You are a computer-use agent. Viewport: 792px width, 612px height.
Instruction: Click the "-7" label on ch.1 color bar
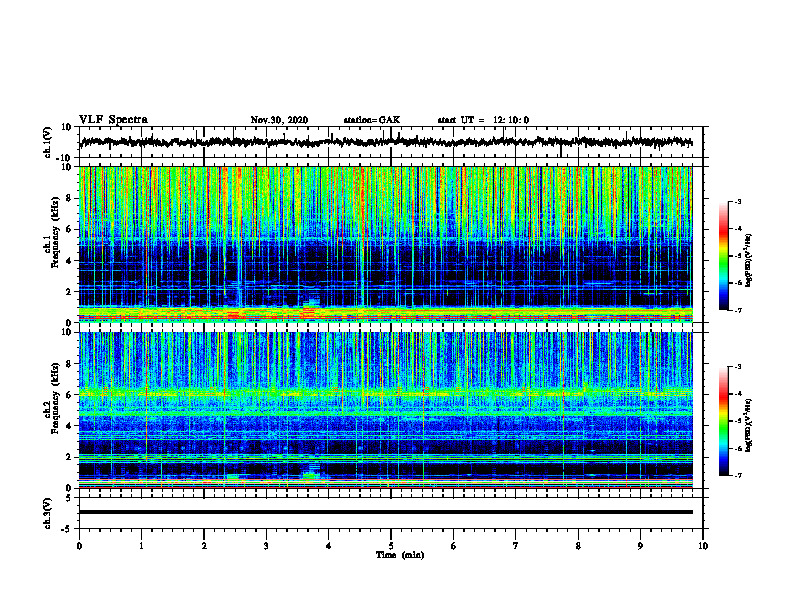[738, 310]
